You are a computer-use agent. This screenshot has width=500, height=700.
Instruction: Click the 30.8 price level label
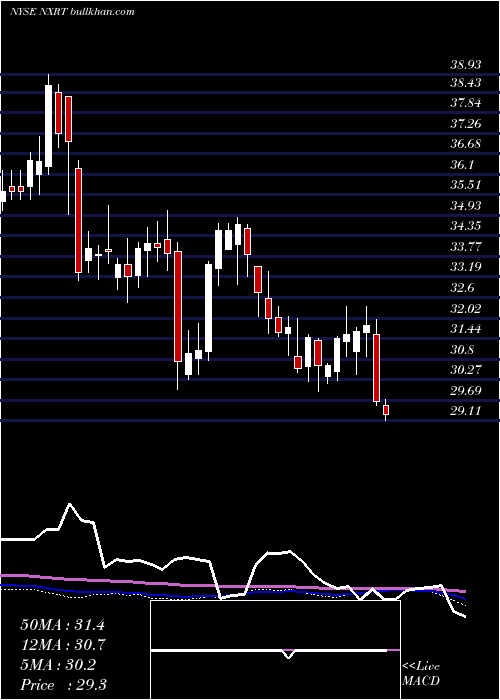(x=462, y=350)
